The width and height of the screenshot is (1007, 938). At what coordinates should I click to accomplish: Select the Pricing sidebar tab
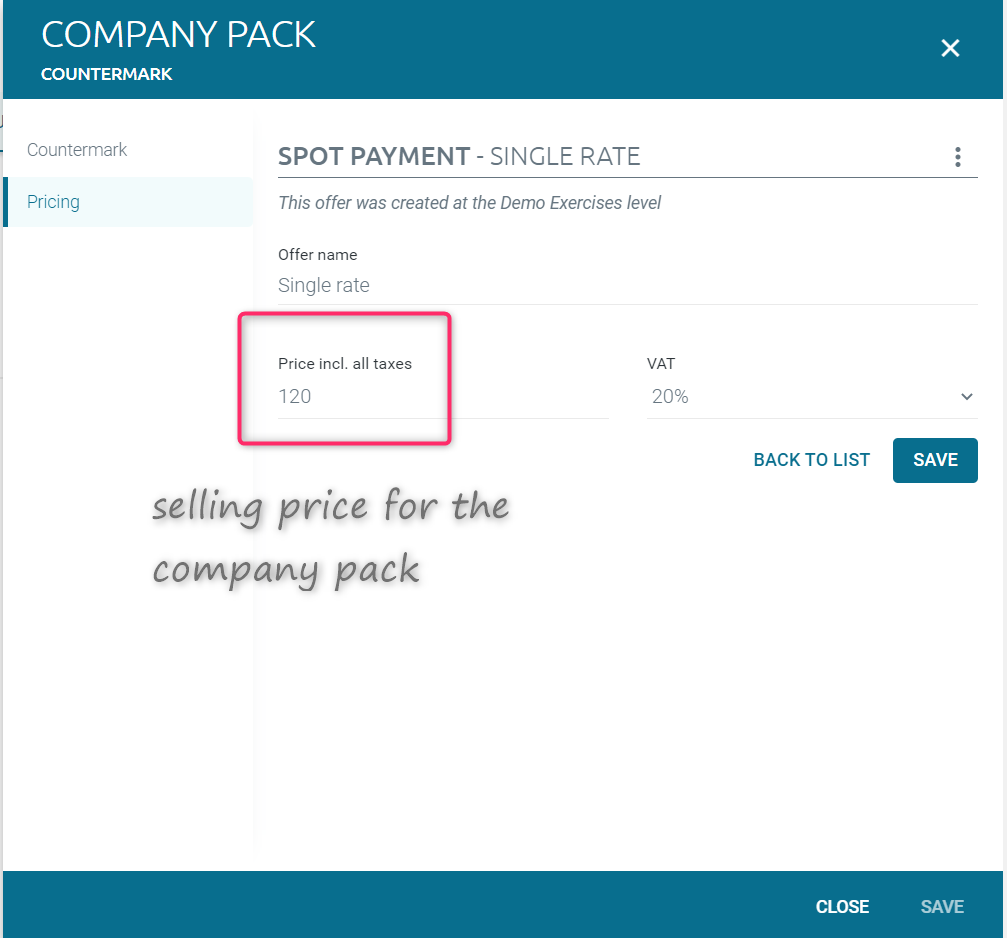click(x=54, y=202)
